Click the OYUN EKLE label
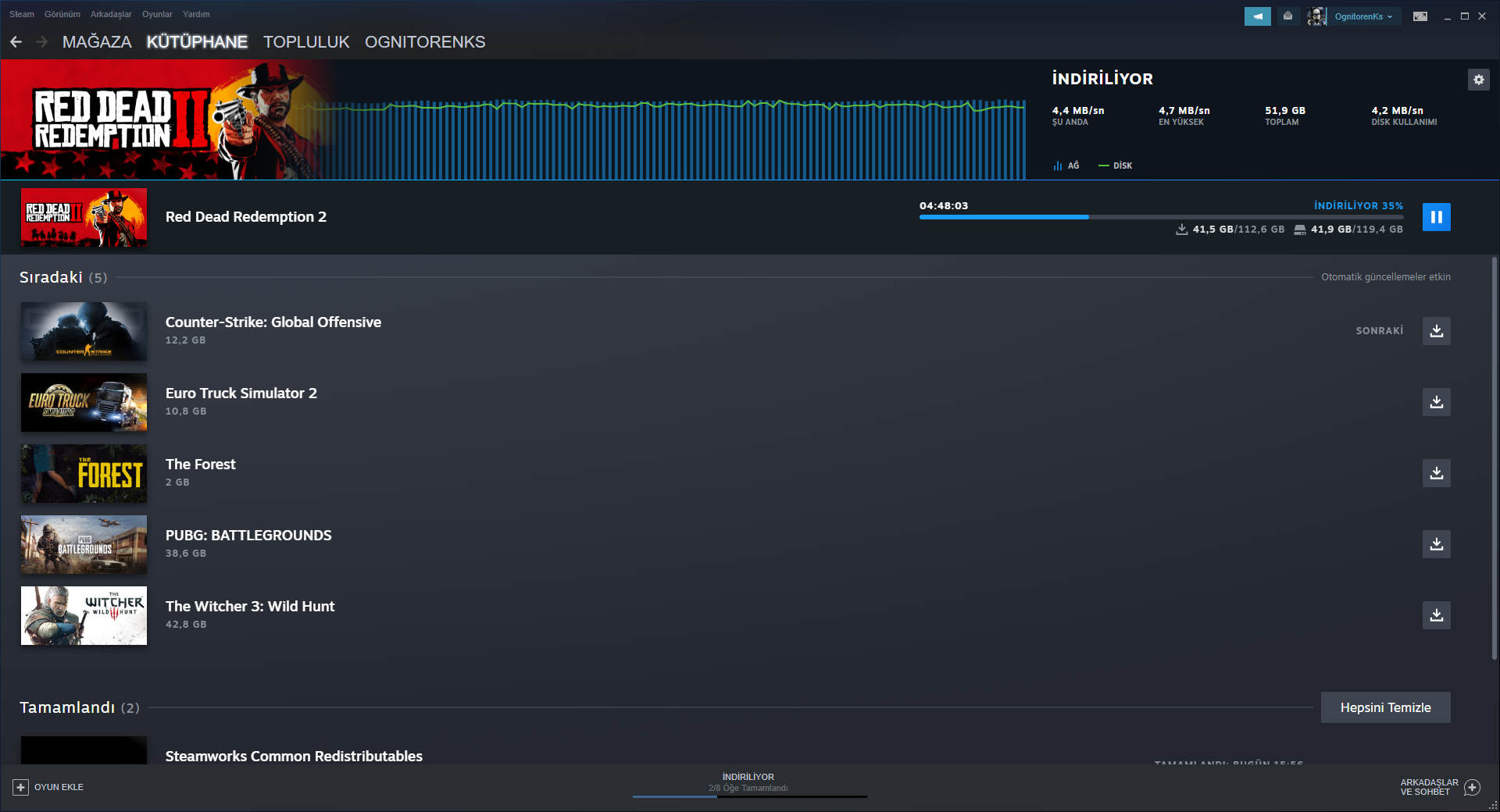Viewport: 1500px width, 812px height. pyautogui.click(x=59, y=787)
